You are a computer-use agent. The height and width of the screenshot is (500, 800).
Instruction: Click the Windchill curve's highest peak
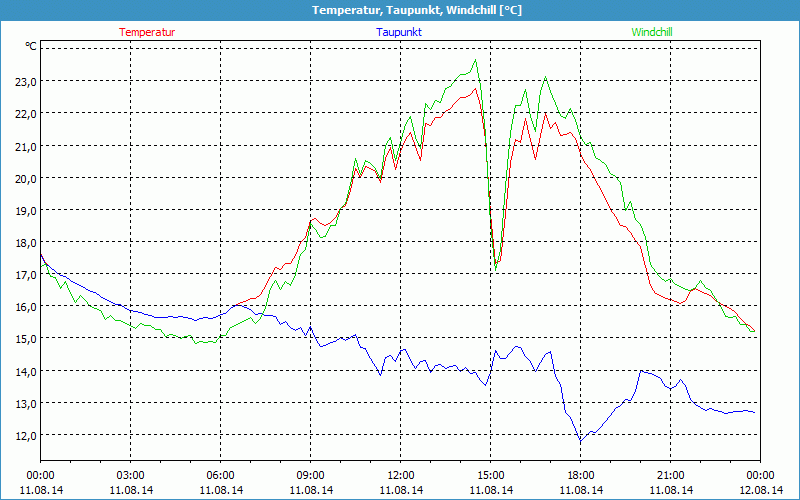(x=475, y=60)
